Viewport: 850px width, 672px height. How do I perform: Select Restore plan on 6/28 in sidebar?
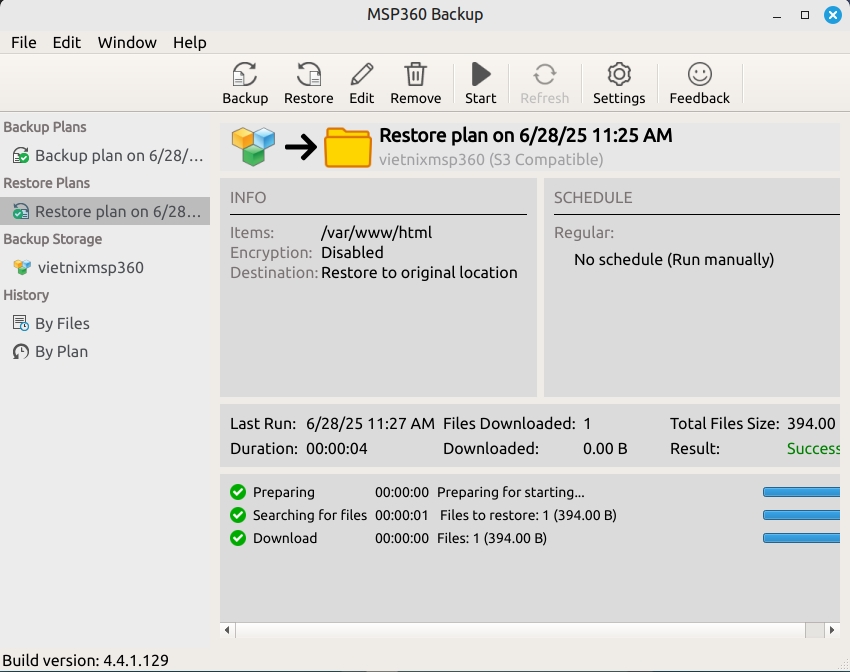click(x=105, y=211)
